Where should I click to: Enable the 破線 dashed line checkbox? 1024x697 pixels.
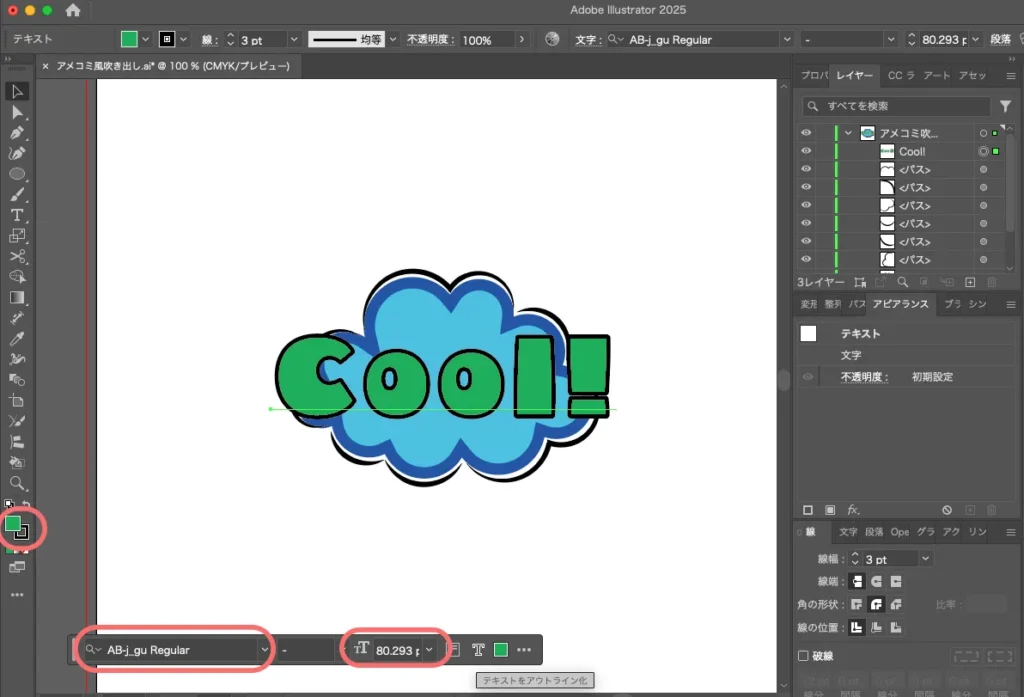803,656
